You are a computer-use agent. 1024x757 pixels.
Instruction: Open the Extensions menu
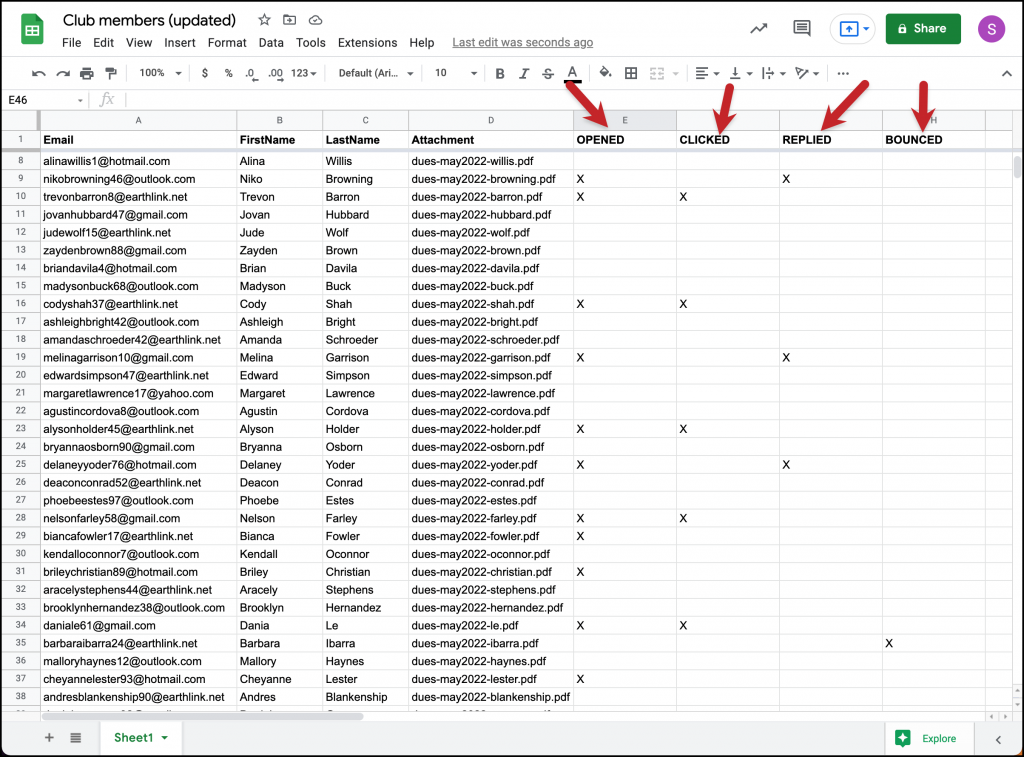pos(367,42)
